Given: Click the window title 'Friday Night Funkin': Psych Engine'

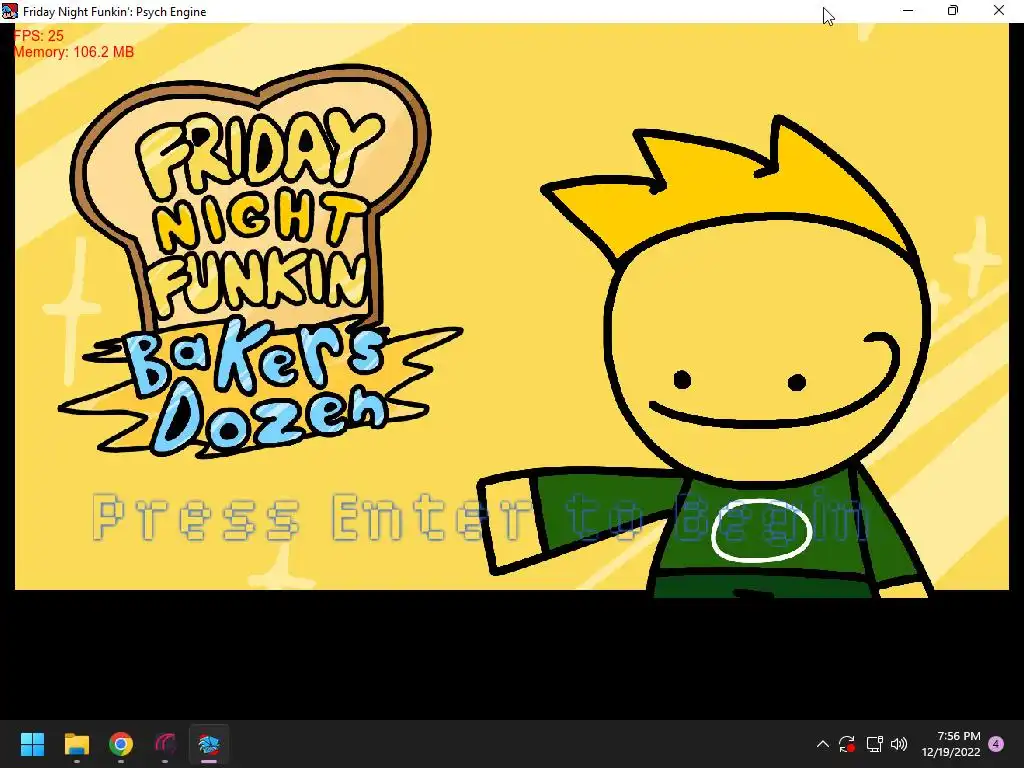Looking at the screenshot, I should 114,12.
